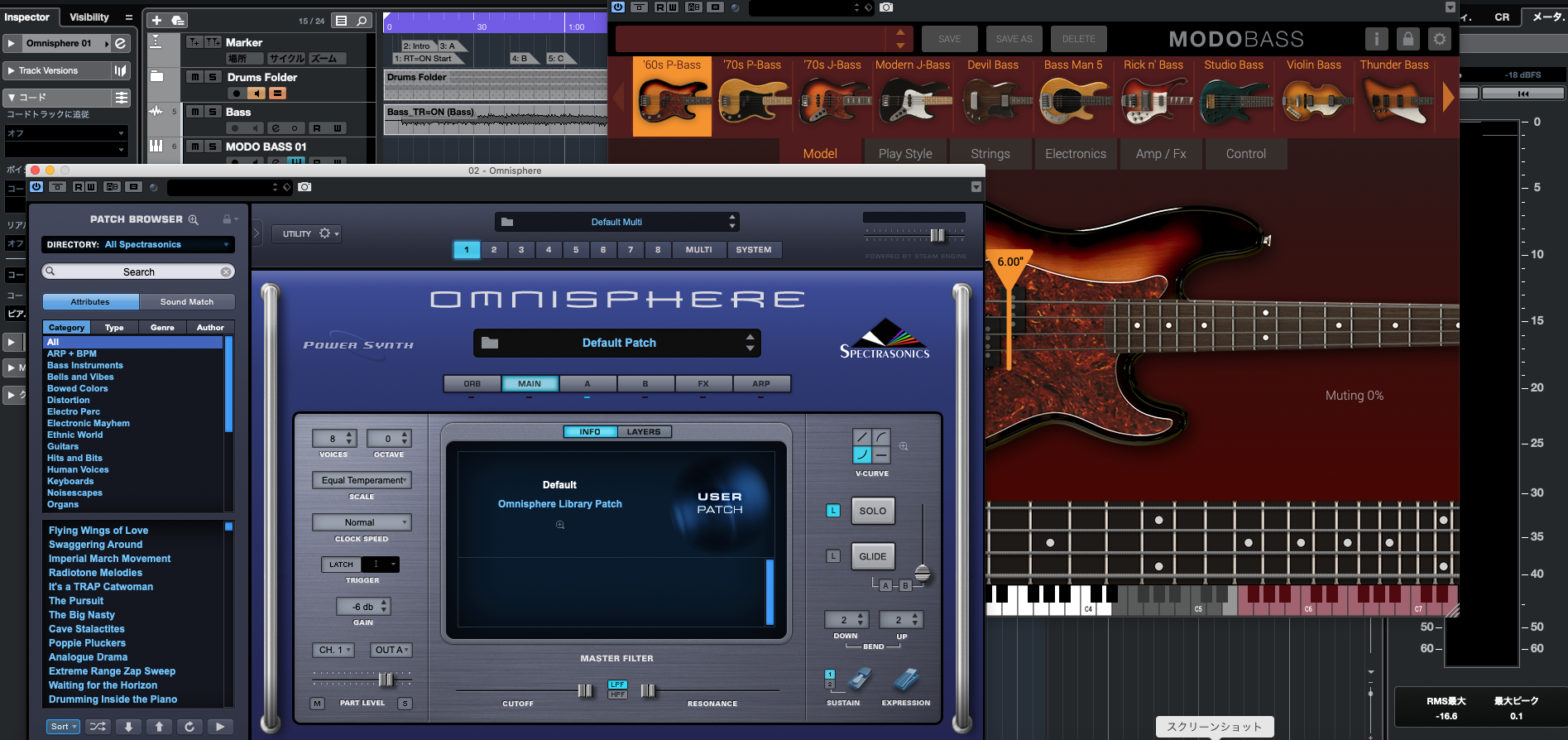This screenshot has height=740, width=1568.
Task: Click the add track plus icon
Action: (156, 20)
